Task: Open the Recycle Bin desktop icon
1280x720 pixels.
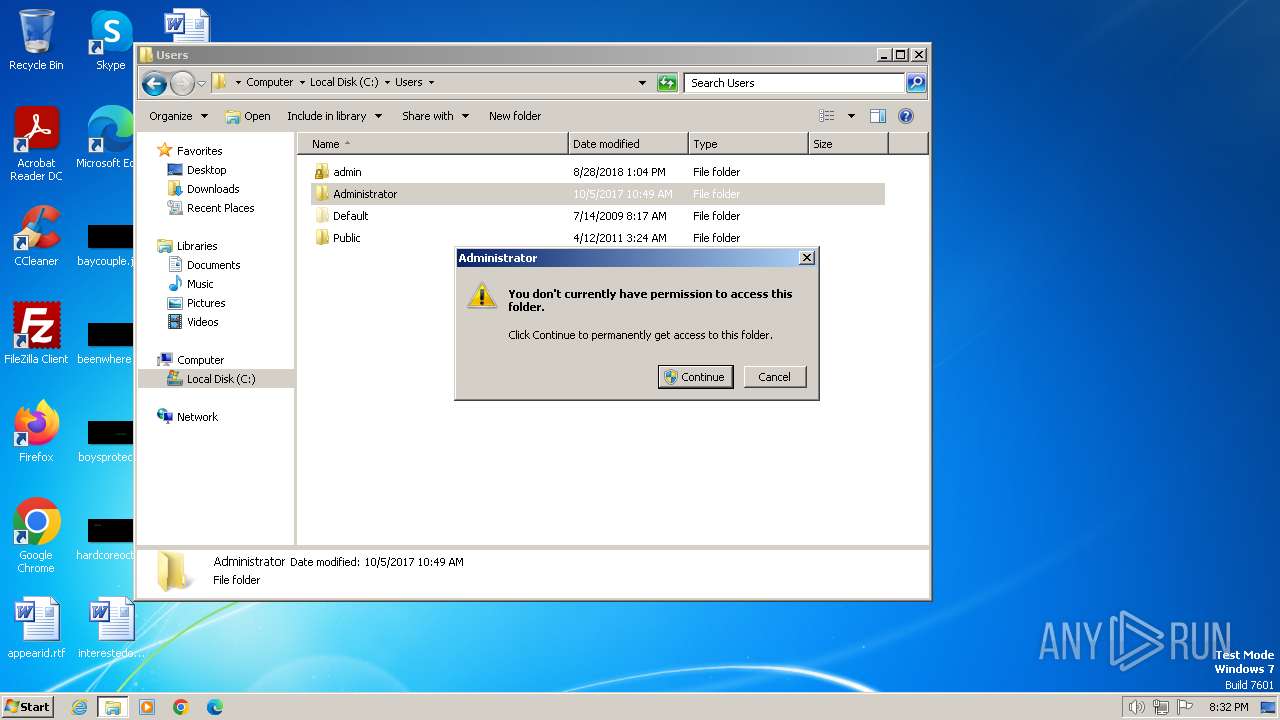Action: click(36, 40)
